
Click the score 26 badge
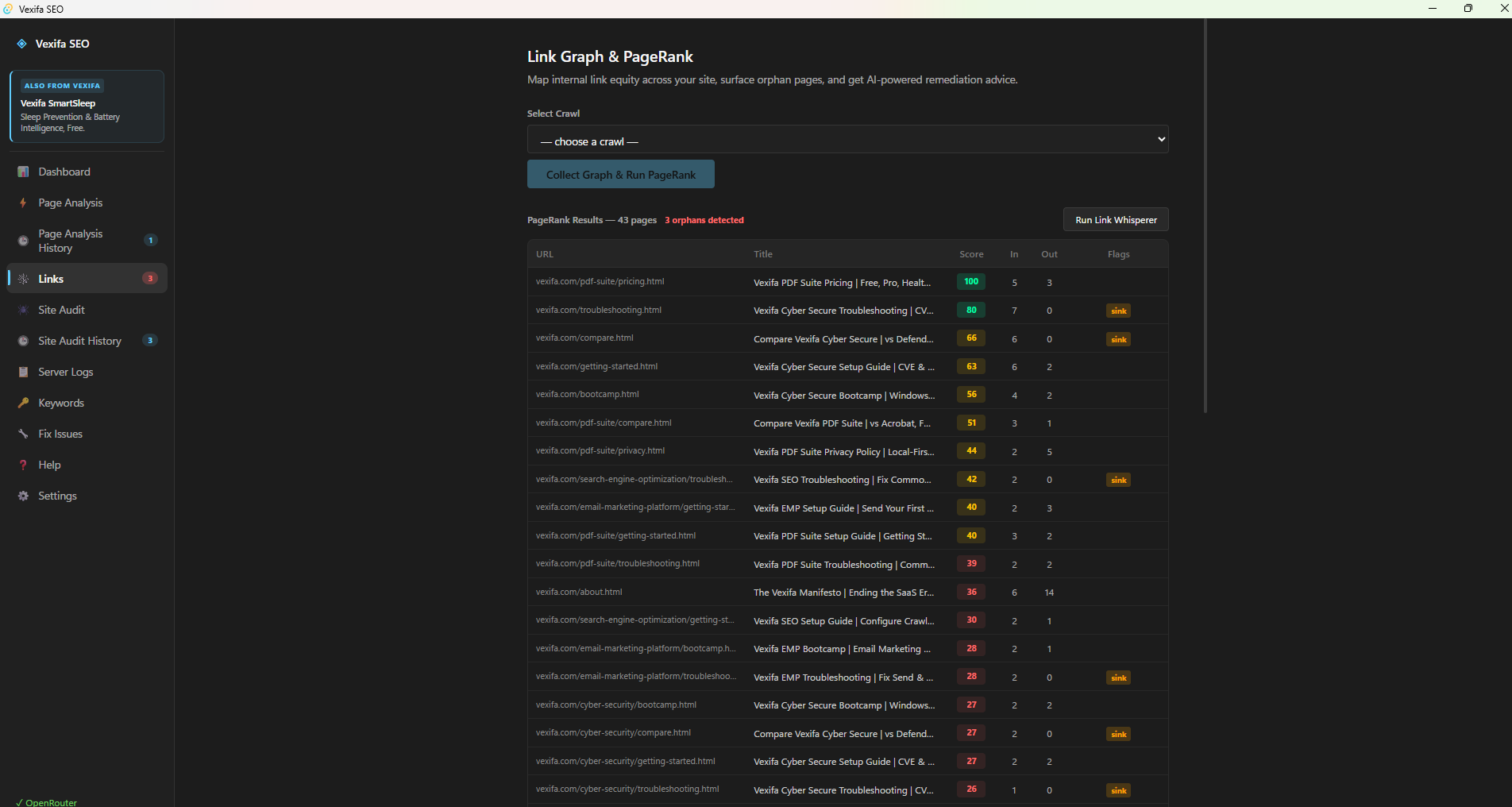click(971, 789)
